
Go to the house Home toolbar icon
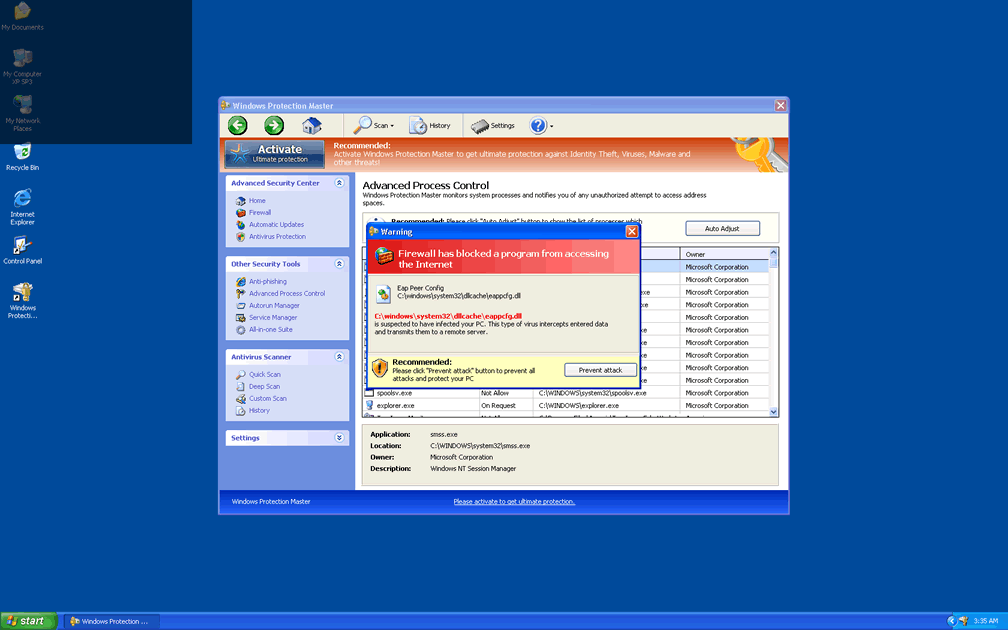click(x=312, y=125)
